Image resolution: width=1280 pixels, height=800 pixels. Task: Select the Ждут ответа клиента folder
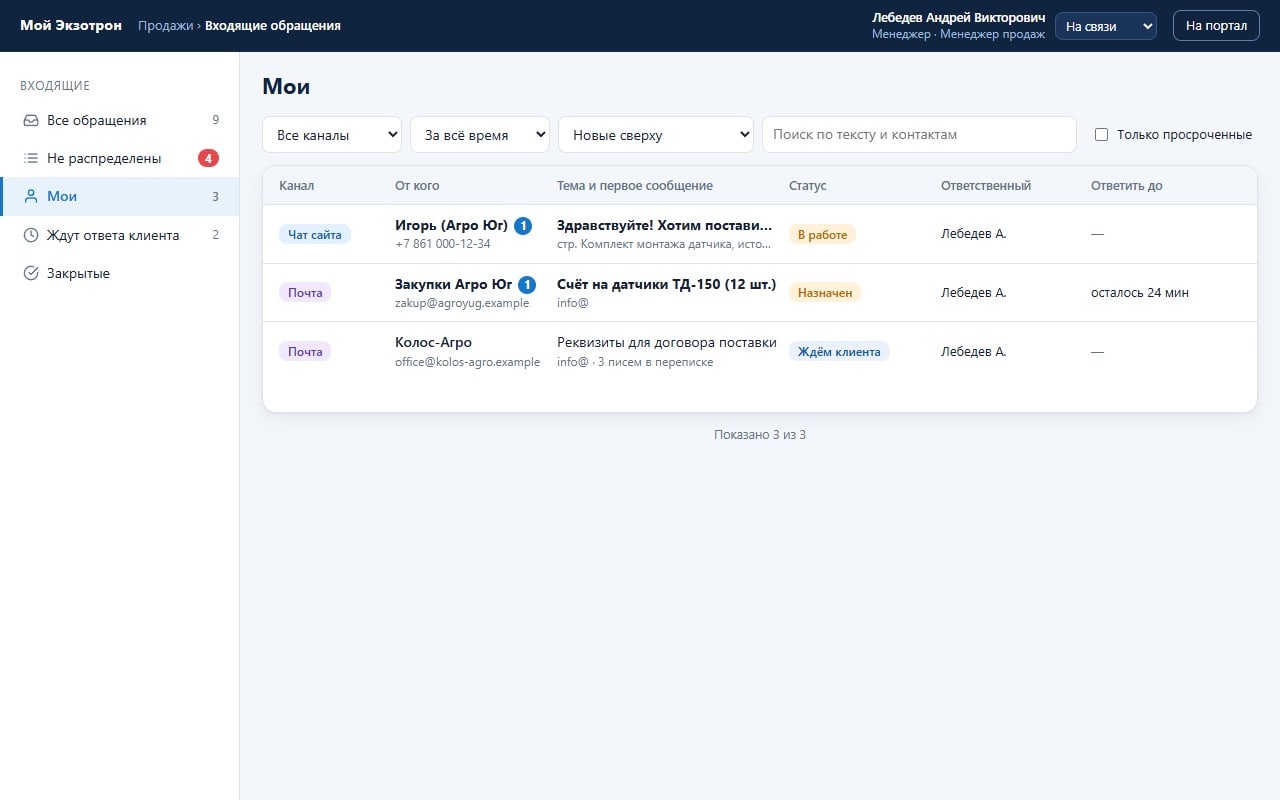pyautogui.click(x=120, y=235)
